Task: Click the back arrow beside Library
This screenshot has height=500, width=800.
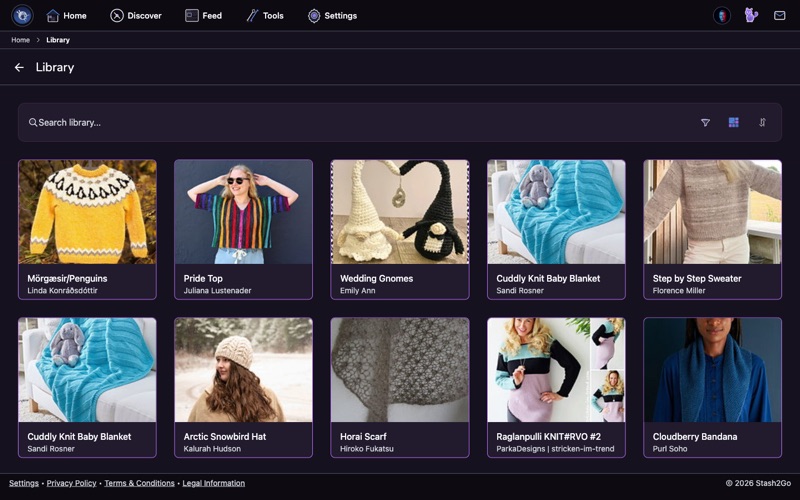Action: [x=19, y=67]
